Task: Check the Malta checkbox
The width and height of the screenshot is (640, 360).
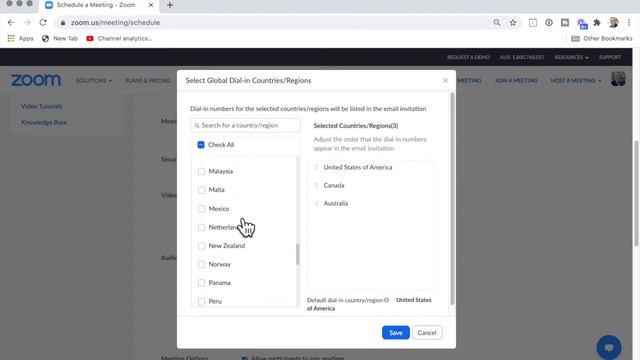Action: point(201,190)
